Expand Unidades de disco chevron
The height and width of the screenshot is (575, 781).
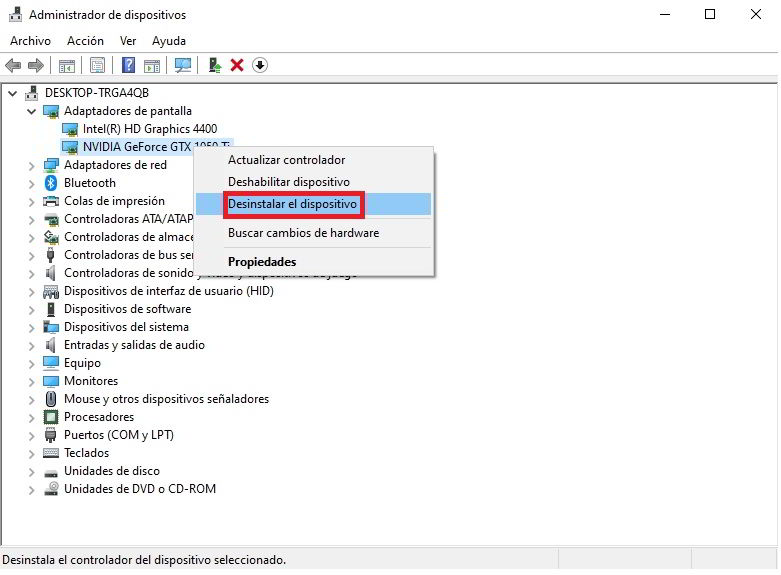tap(31, 472)
